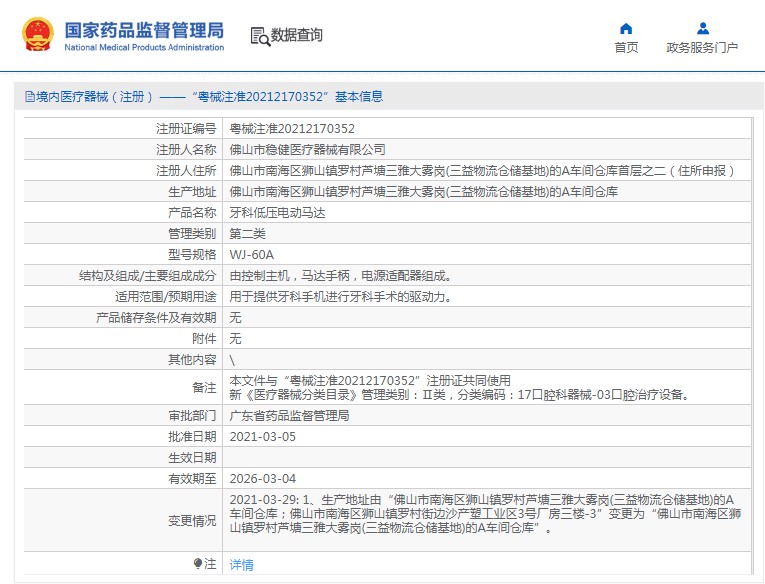Screen dimensions: 765x584
Task: Click the lightbulb 注 icon
Action: coord(198,564)
